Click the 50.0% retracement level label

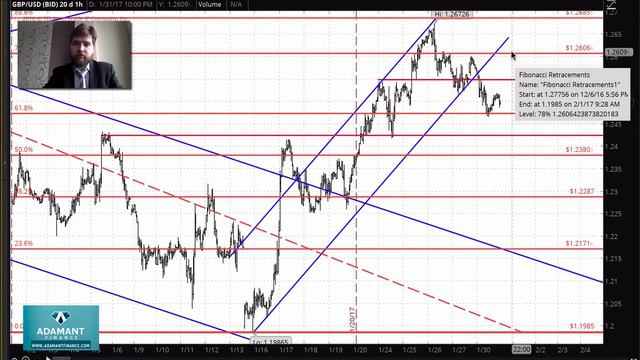click(24, 150)
